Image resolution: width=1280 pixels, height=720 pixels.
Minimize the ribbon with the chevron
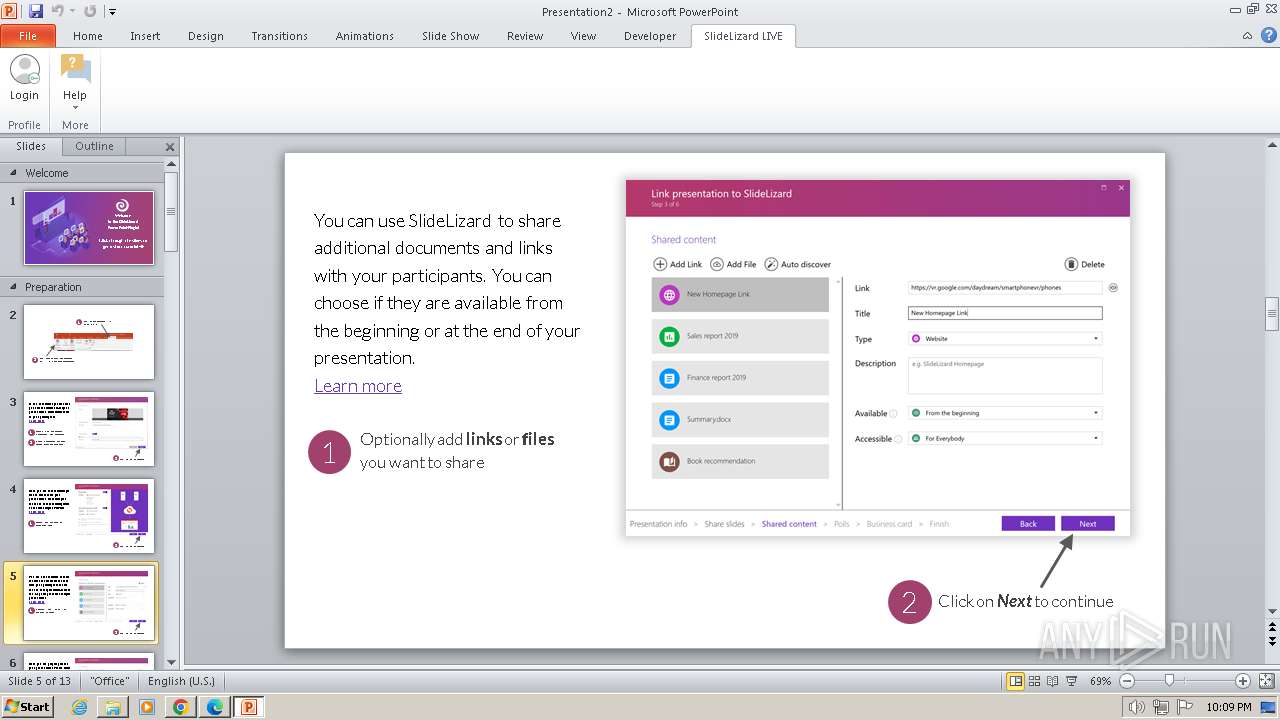point(1247,36)
